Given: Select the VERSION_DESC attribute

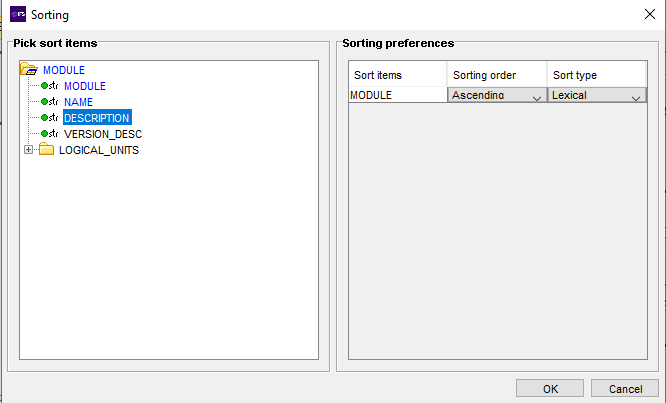Looking at the screenshot, I should (x=103, y=134).
